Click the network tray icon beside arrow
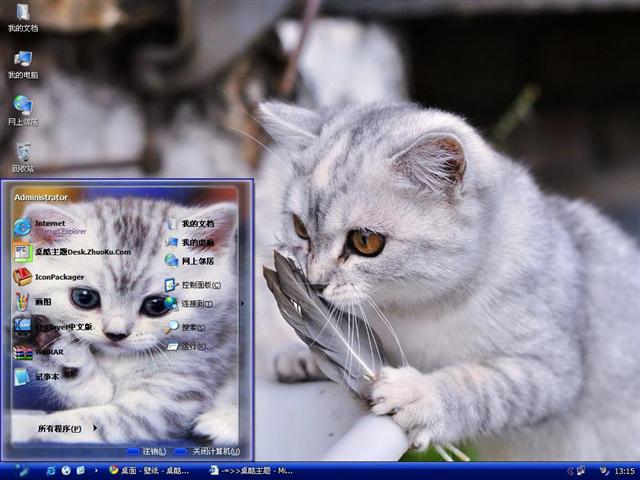Screen dimensions: 640x480 (581, 471)
